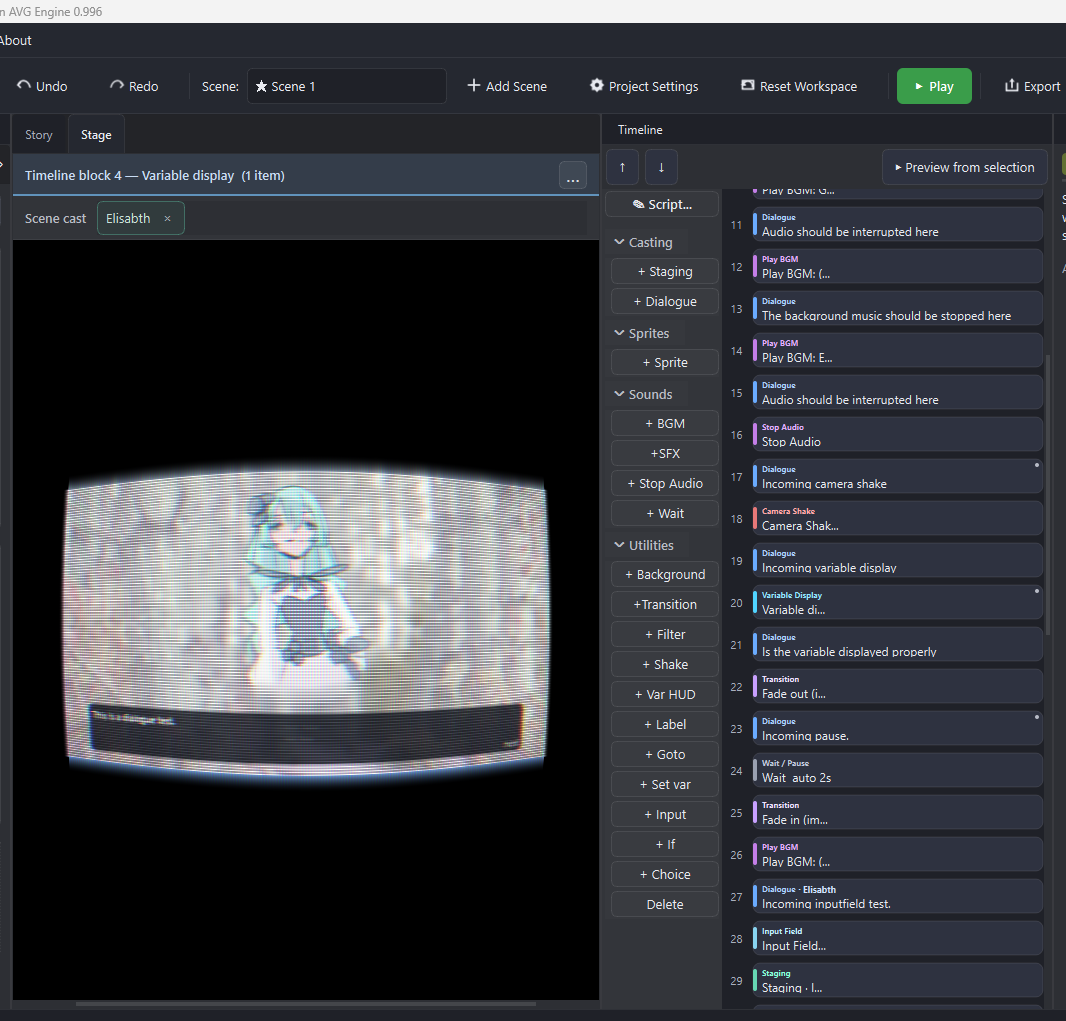The image size is (1066, 1021).
Task: Click Reset Workspace
Action: pyautogui.click(x=799, y=86)
